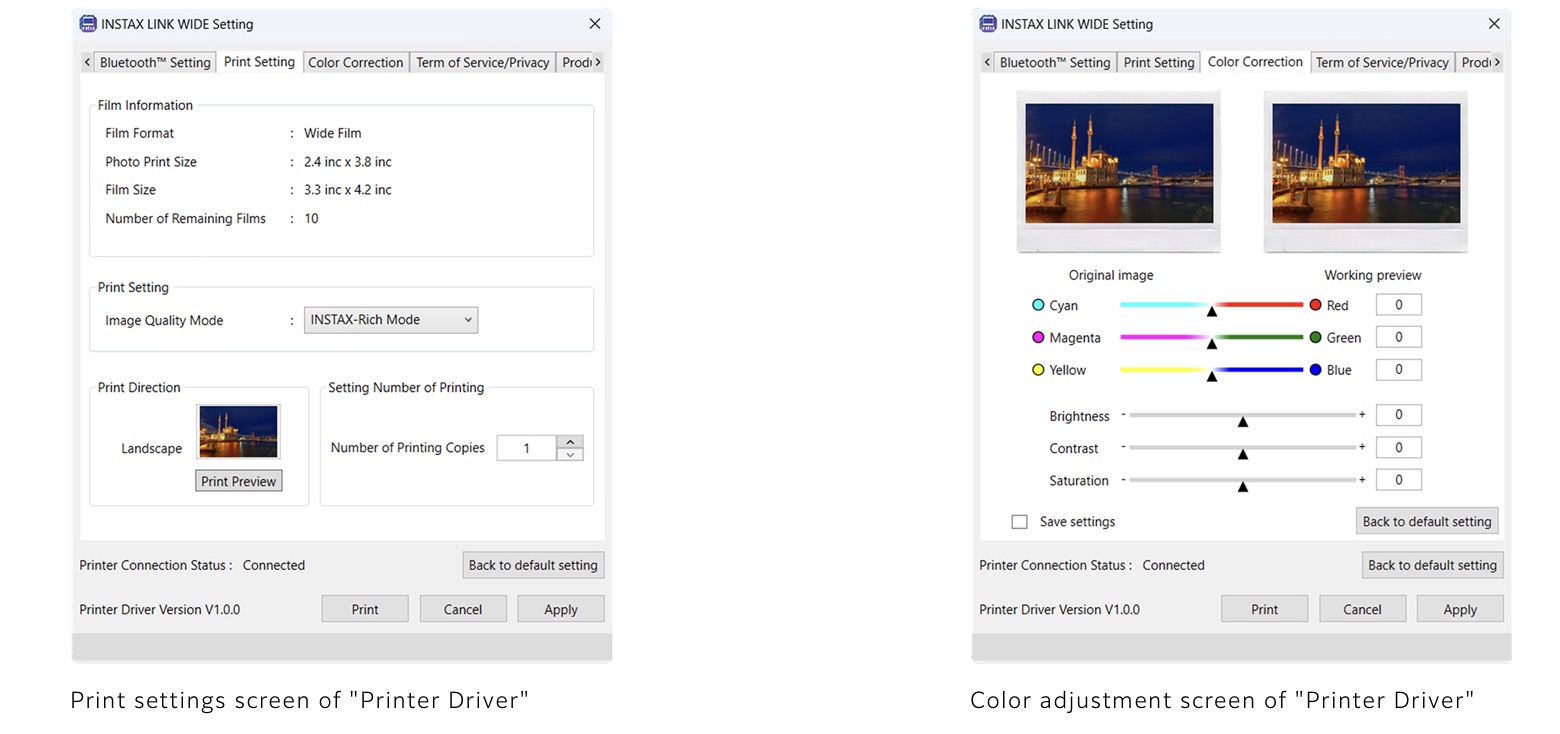Viewport: 1560px width, 734px height.
Task: Click the Print Preview button
Action: pos(238,480)
